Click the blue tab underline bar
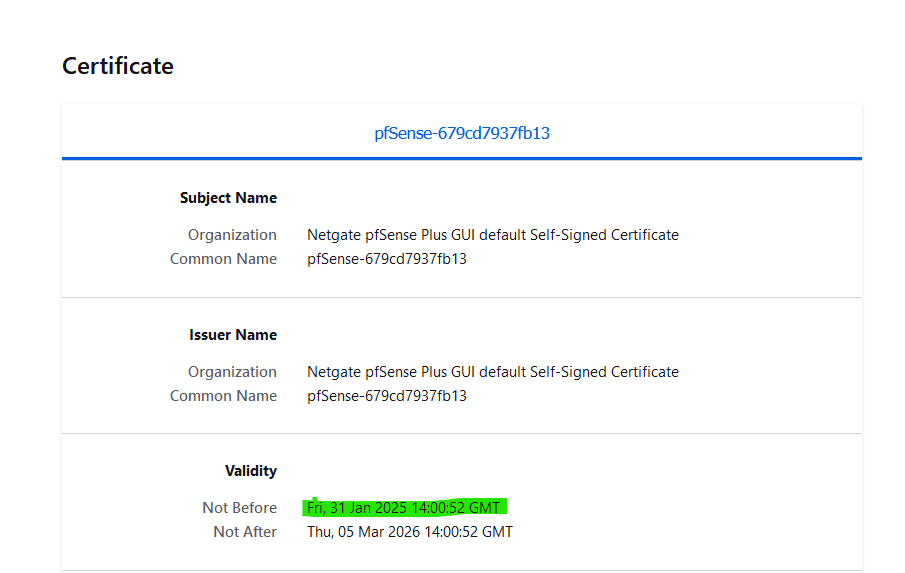 [x=462, y=158]
